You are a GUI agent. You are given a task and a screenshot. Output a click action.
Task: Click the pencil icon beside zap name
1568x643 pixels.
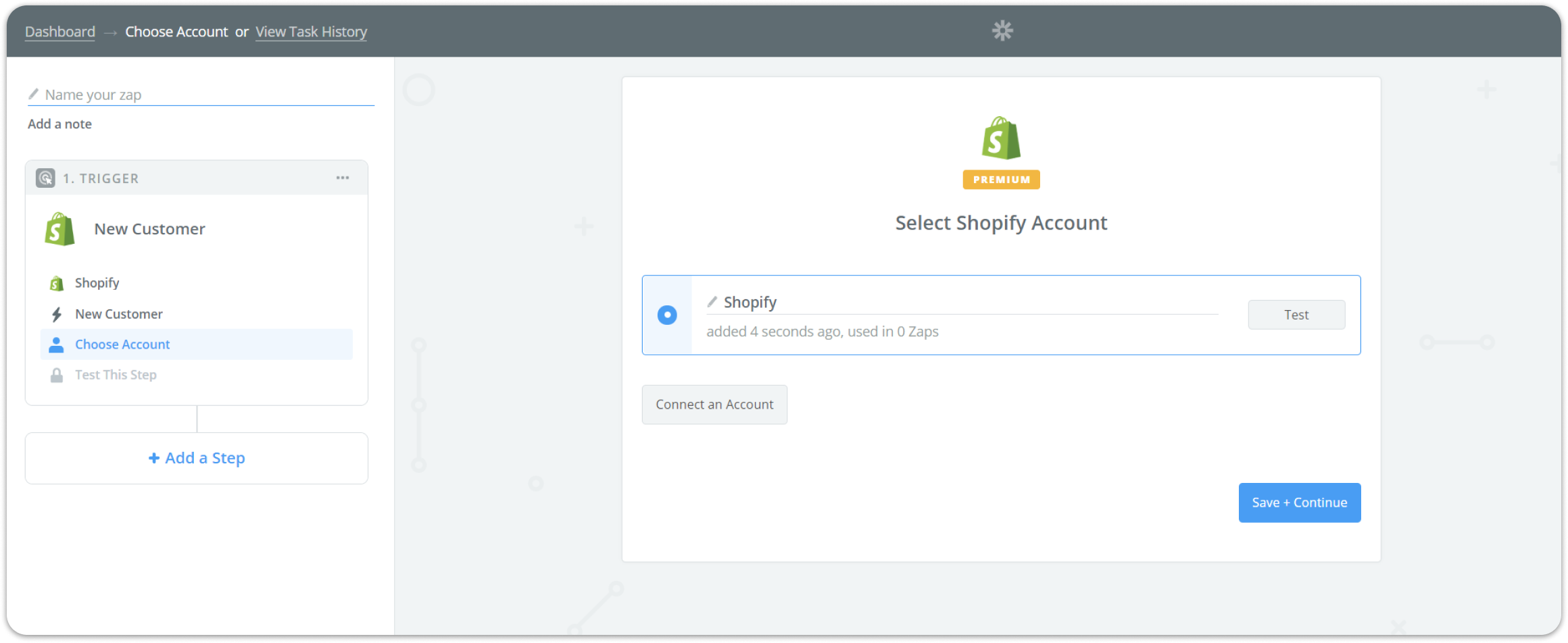coord(34,94)
